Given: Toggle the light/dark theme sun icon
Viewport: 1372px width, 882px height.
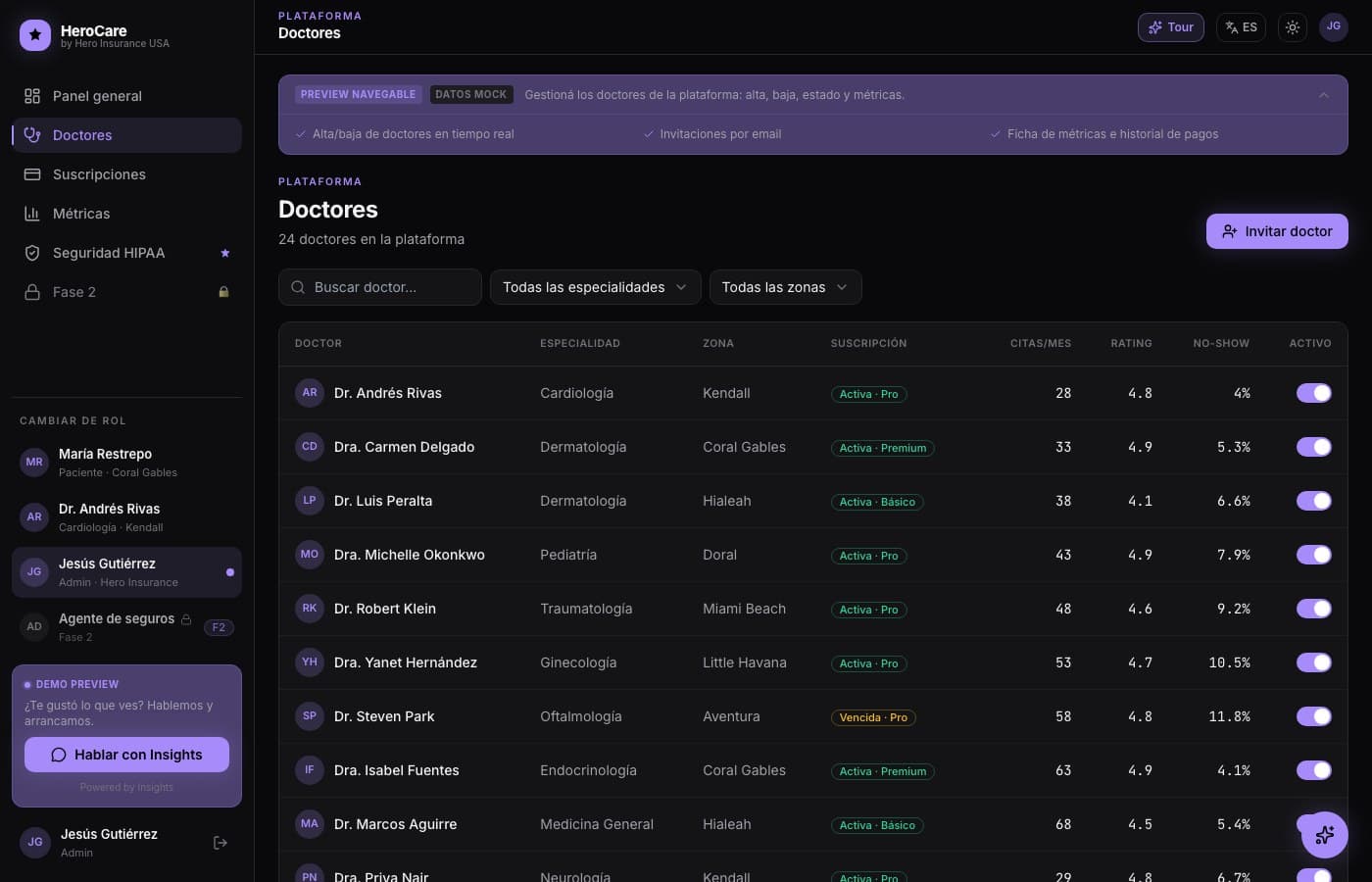Looking at the screenshot, I should click(1293, 27).
